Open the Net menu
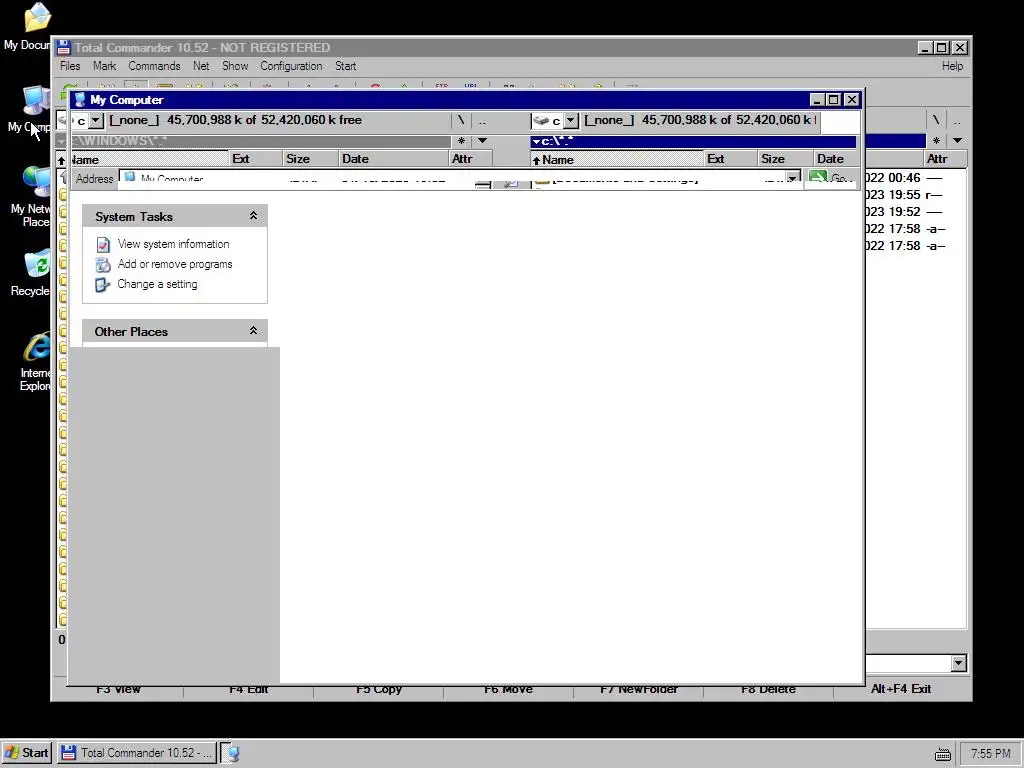The height and width of the screenshot is (768, 1024). coord(201,66)
